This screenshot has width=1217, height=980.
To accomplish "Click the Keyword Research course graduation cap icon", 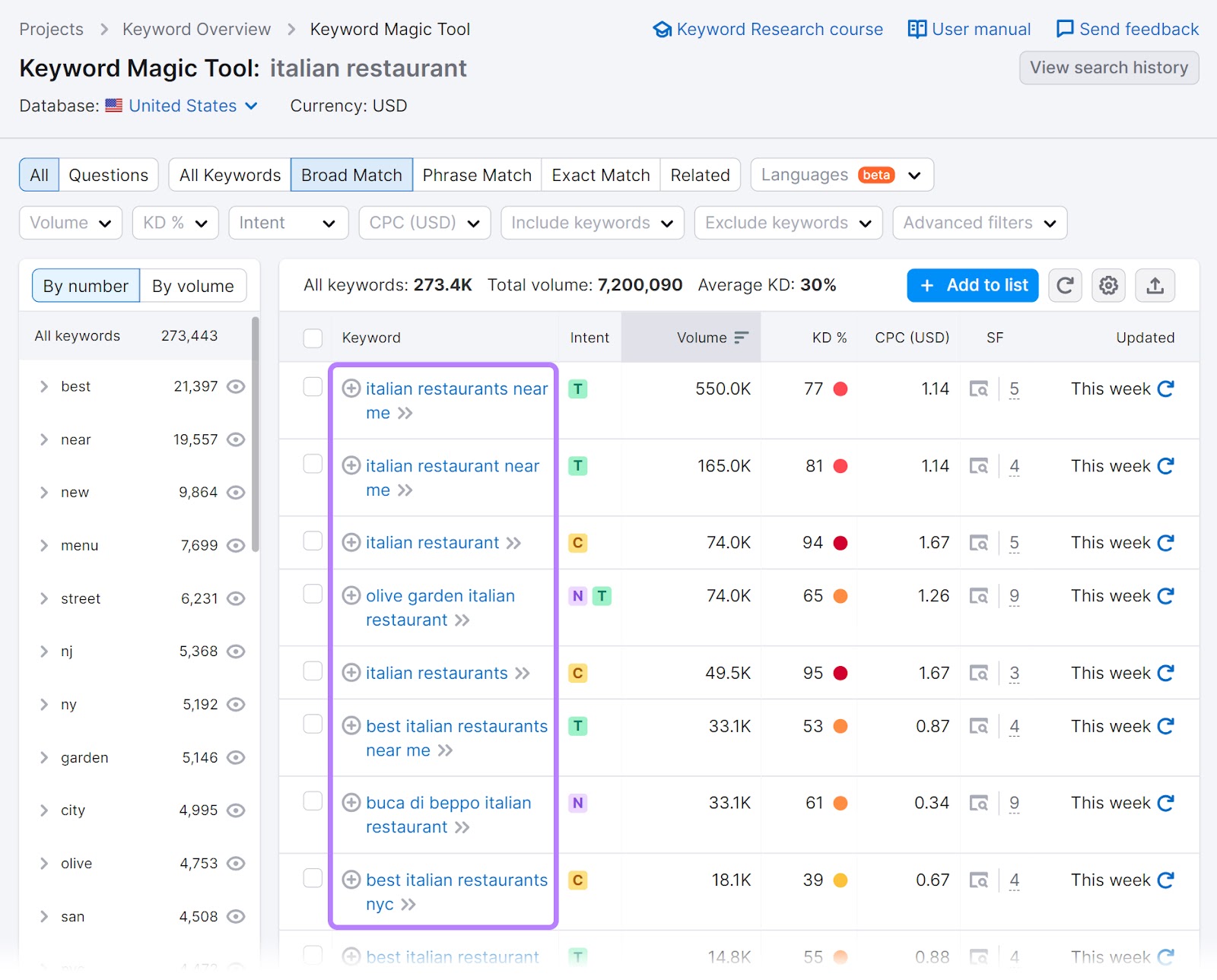I will tap(662, 29).
